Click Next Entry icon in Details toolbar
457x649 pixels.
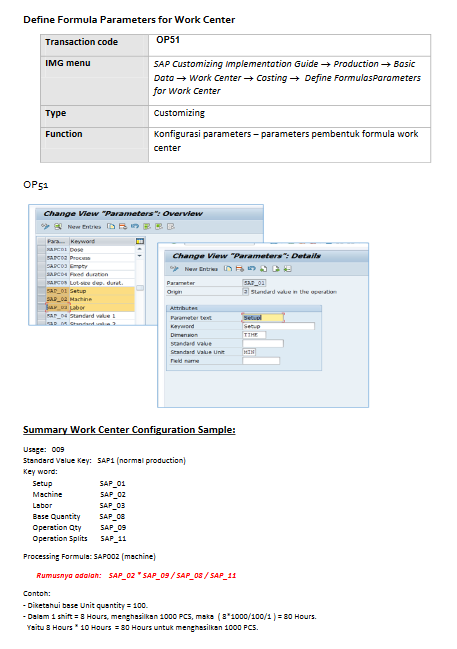[x=275, y=269]
